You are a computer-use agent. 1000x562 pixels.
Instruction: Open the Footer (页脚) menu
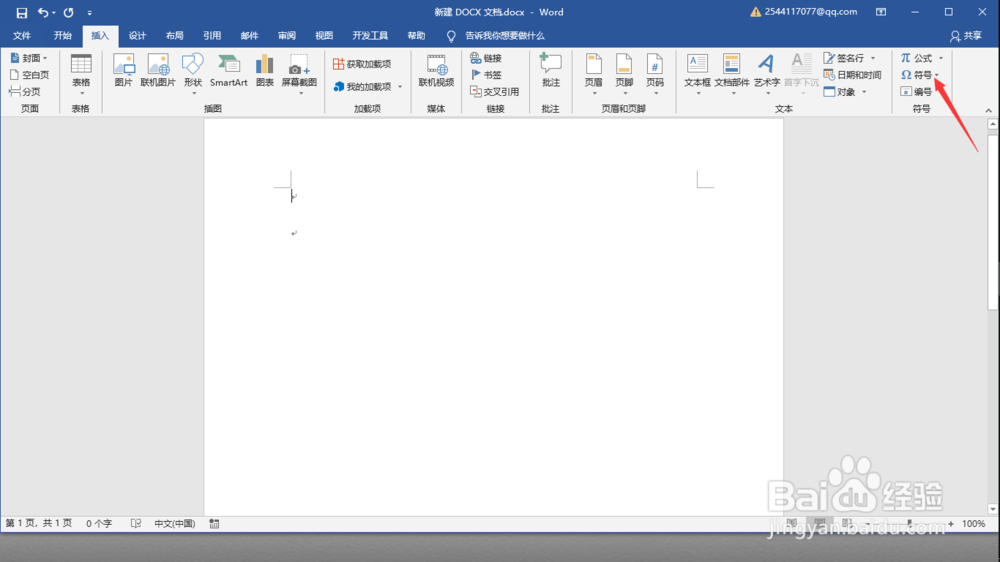pos(624,75)
